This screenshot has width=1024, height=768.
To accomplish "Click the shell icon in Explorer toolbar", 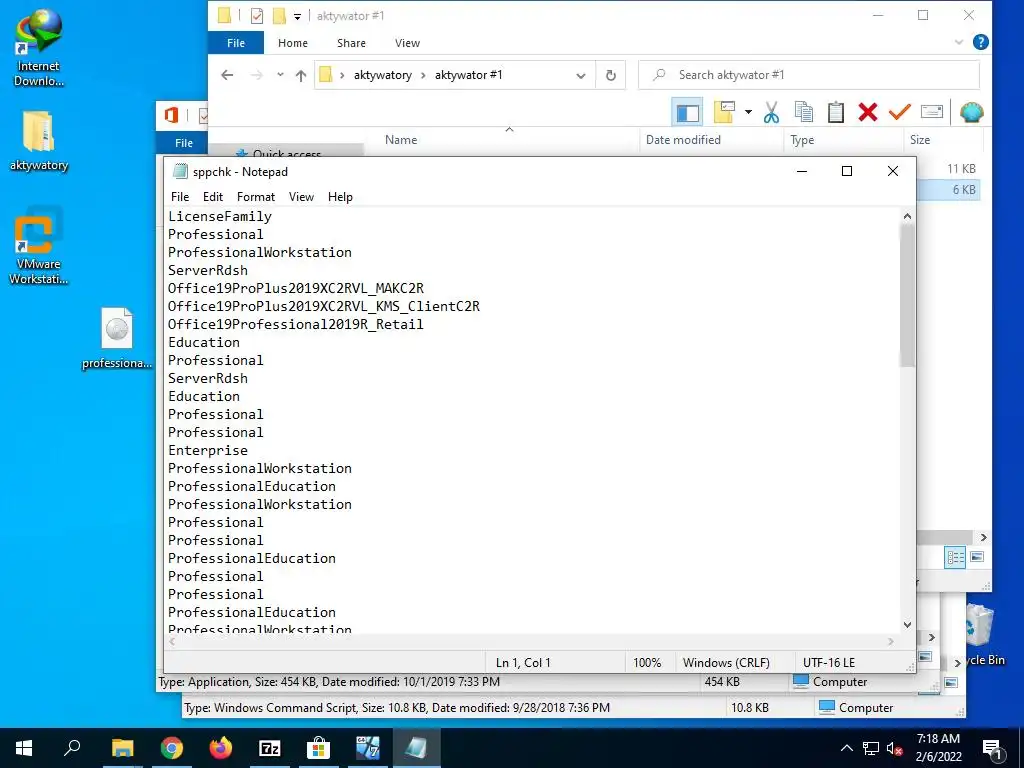I will [971, 112].
